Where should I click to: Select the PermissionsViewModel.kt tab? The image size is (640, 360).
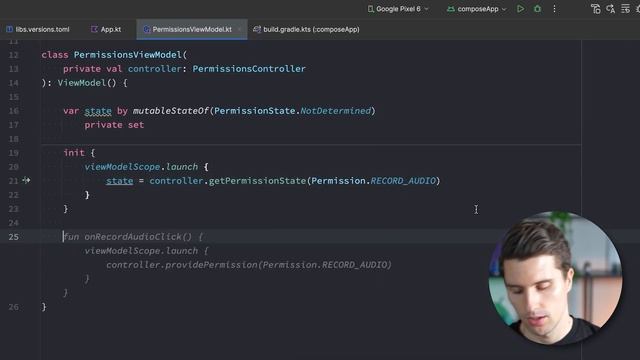tap(192, 29)
